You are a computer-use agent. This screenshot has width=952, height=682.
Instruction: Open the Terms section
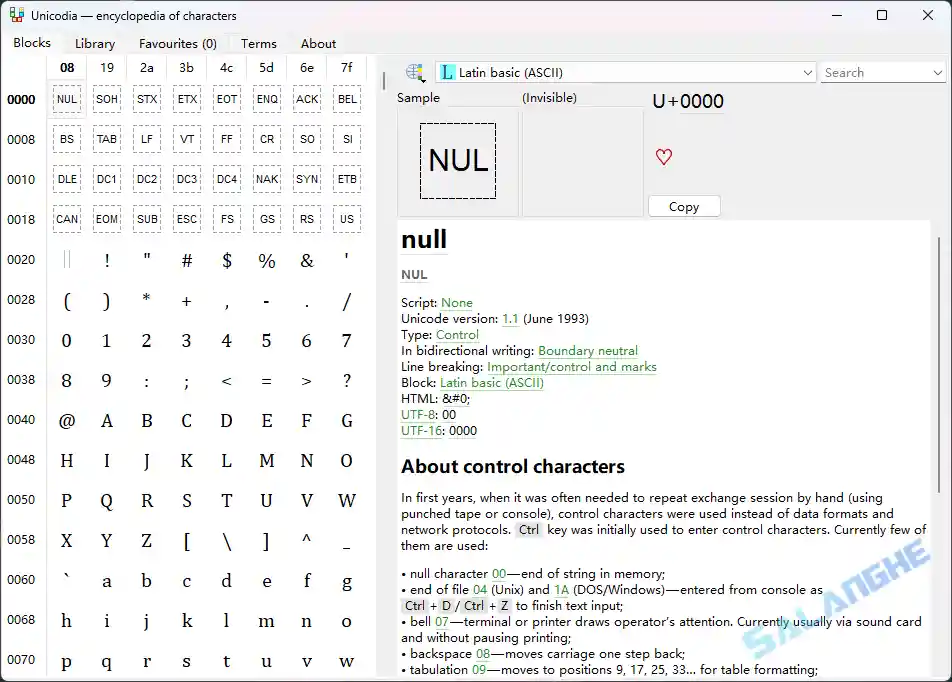257,43
